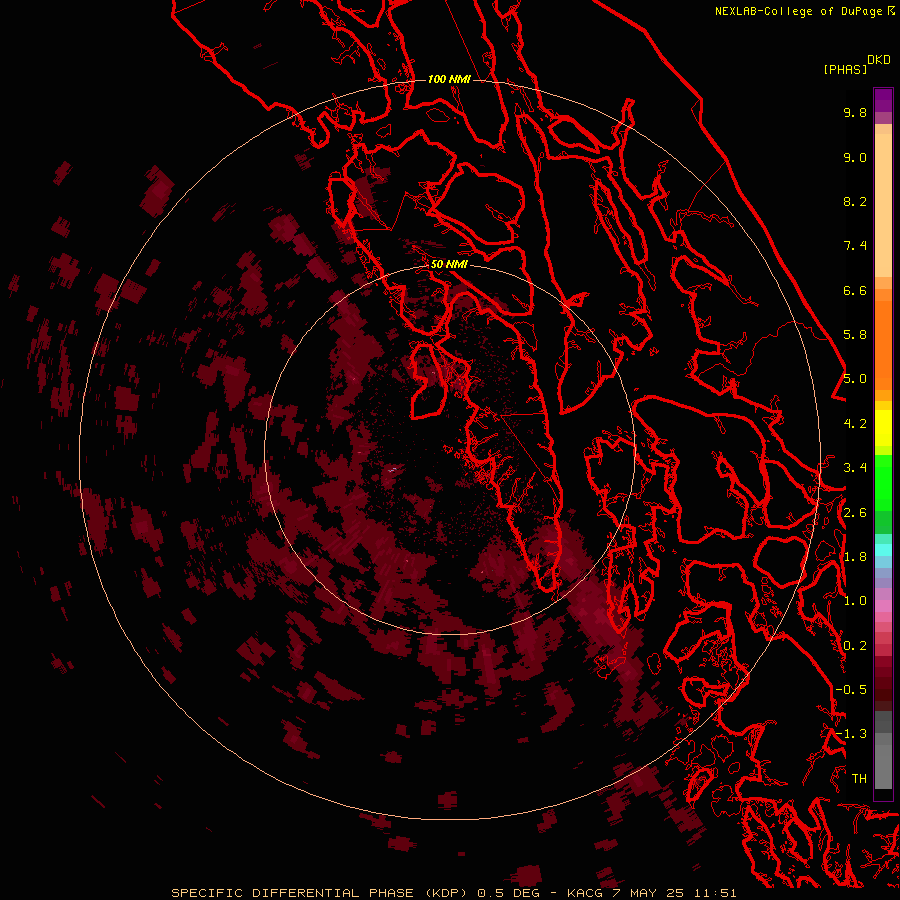The height and width of the screenshot is (900, 900).
Task: Pick the pink segment of the color bar
Action: [883, 606]
